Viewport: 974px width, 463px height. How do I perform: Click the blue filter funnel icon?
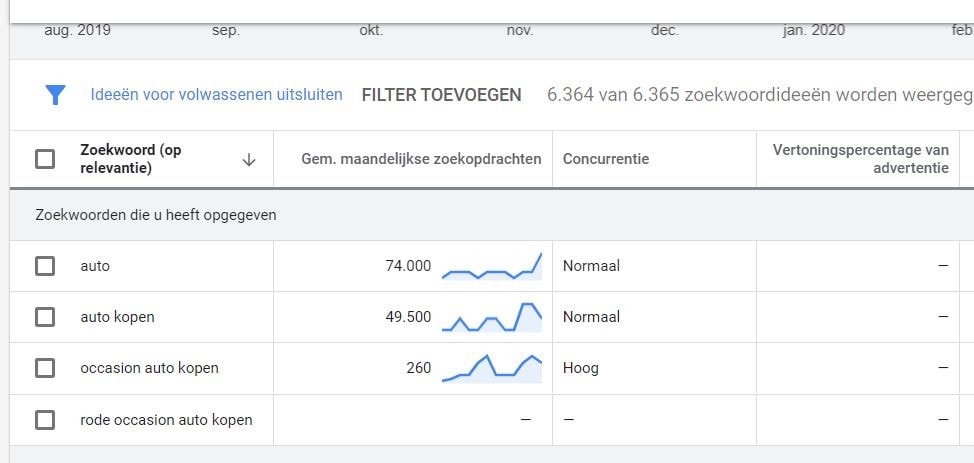tap(55, 95)
